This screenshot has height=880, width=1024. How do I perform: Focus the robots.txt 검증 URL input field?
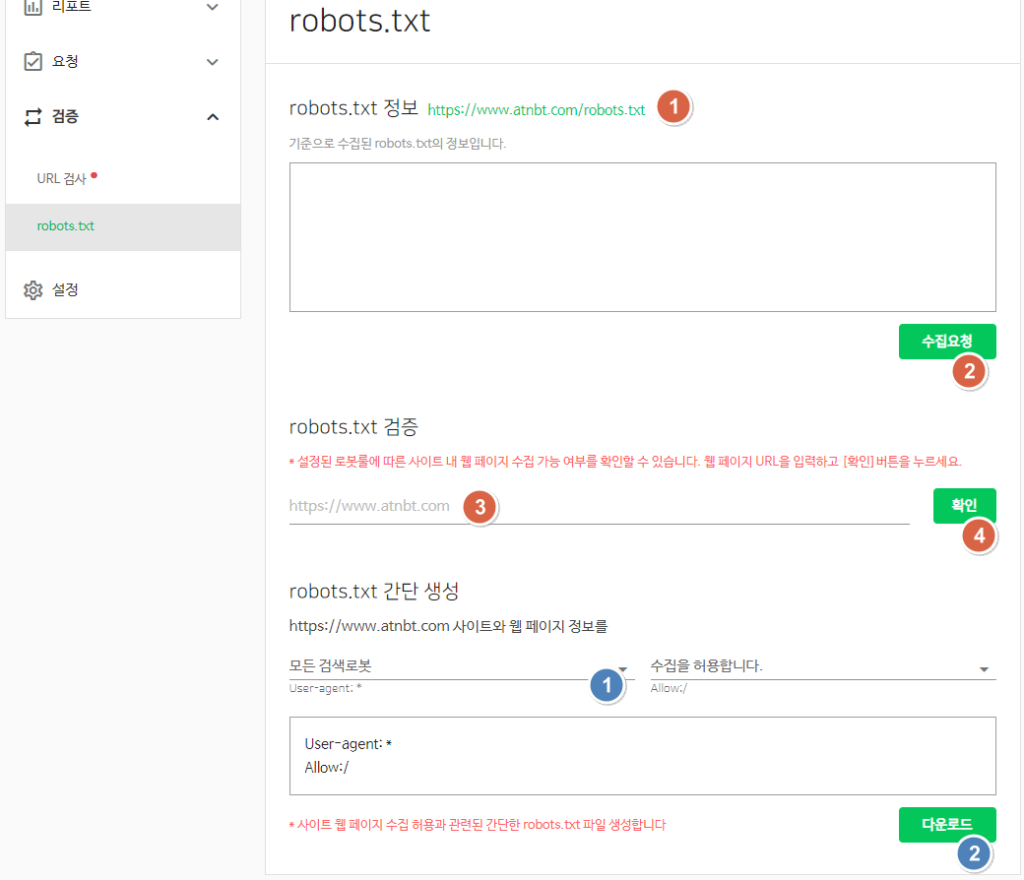point(599,506)
